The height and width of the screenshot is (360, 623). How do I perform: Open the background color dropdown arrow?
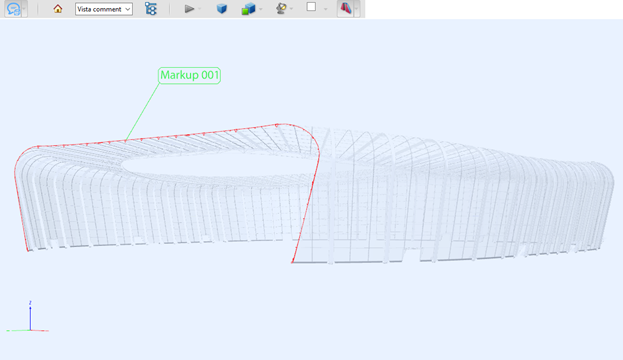(325, 9)
